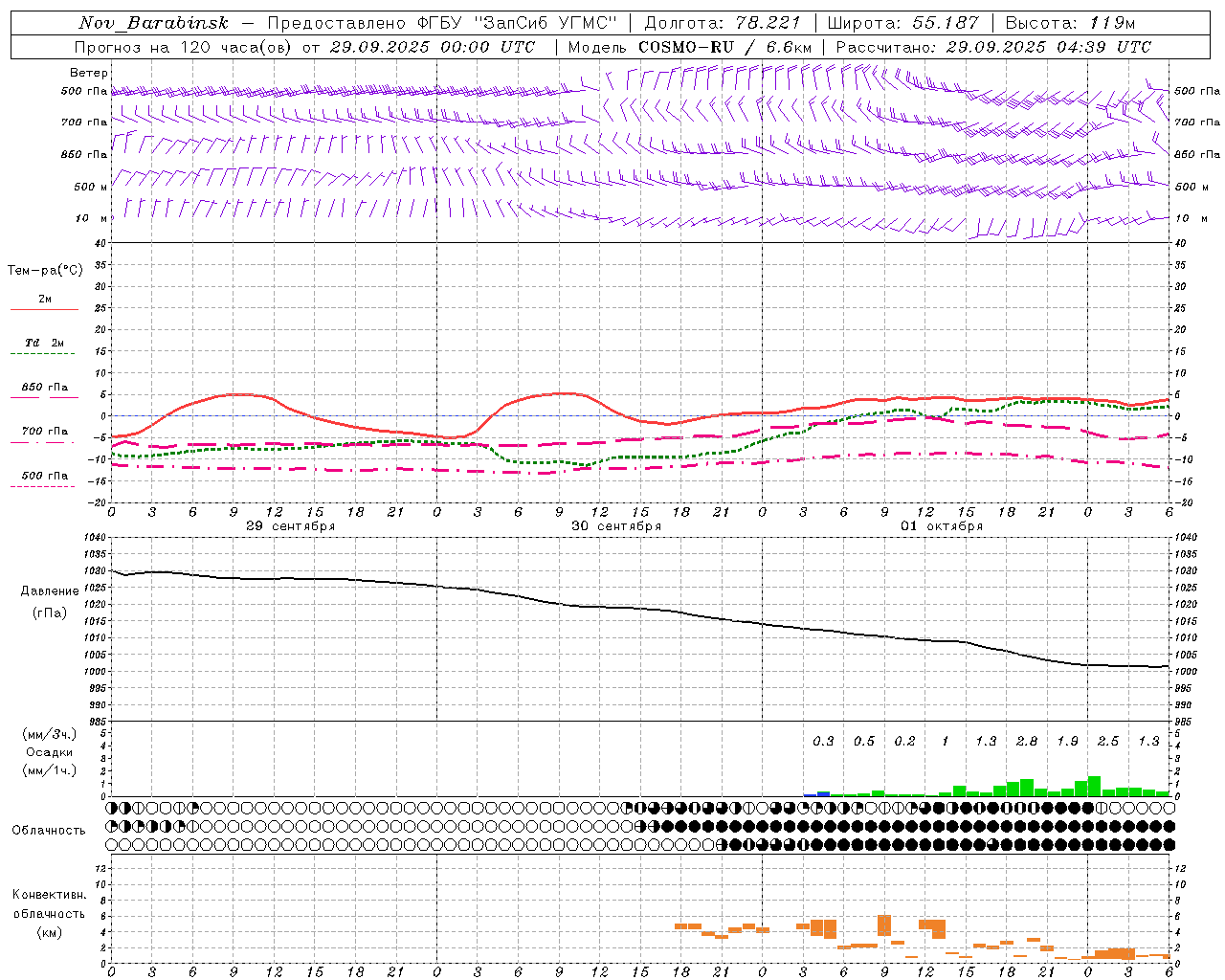
Task: Click the blue precipitation bar
Action: (823, 793)
